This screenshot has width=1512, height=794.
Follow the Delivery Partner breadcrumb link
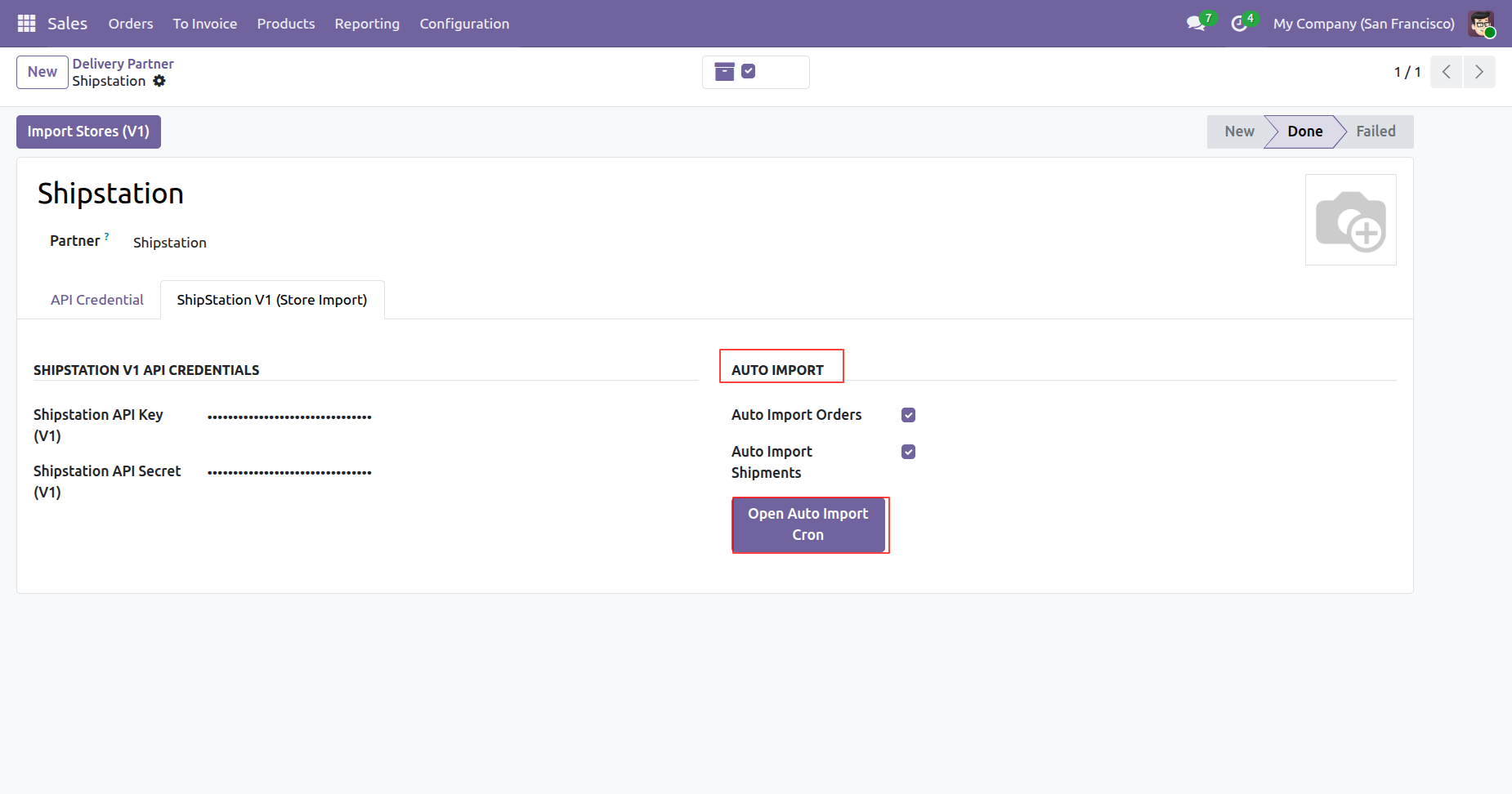pos(123,64)
